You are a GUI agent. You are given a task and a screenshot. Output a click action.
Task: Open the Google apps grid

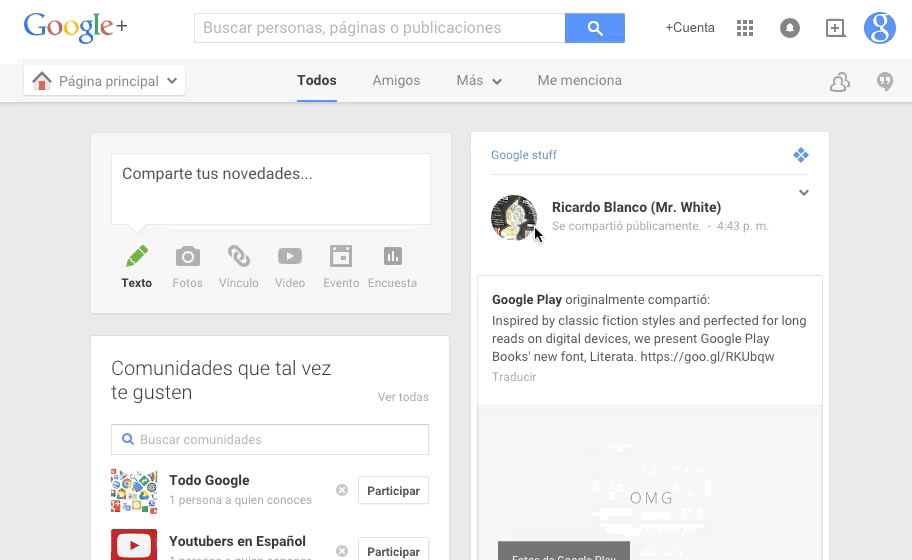(744, 28)
